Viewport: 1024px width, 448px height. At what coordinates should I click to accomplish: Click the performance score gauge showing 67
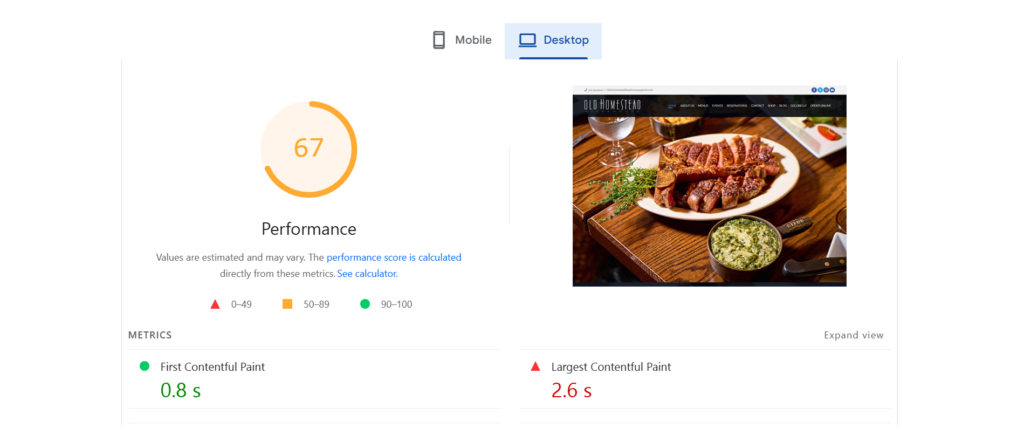309,149
